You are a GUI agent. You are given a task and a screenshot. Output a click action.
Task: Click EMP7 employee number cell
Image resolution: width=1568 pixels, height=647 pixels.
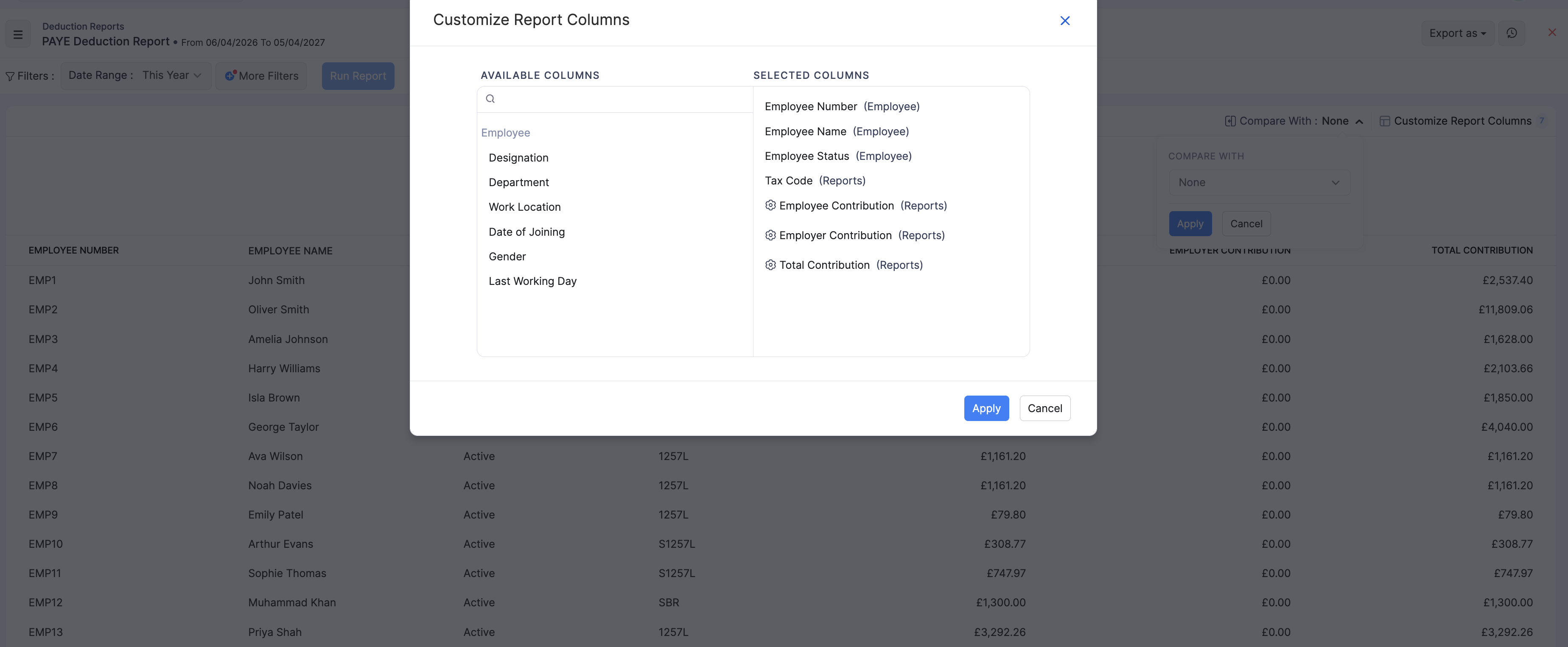click(x=42, y=456)
